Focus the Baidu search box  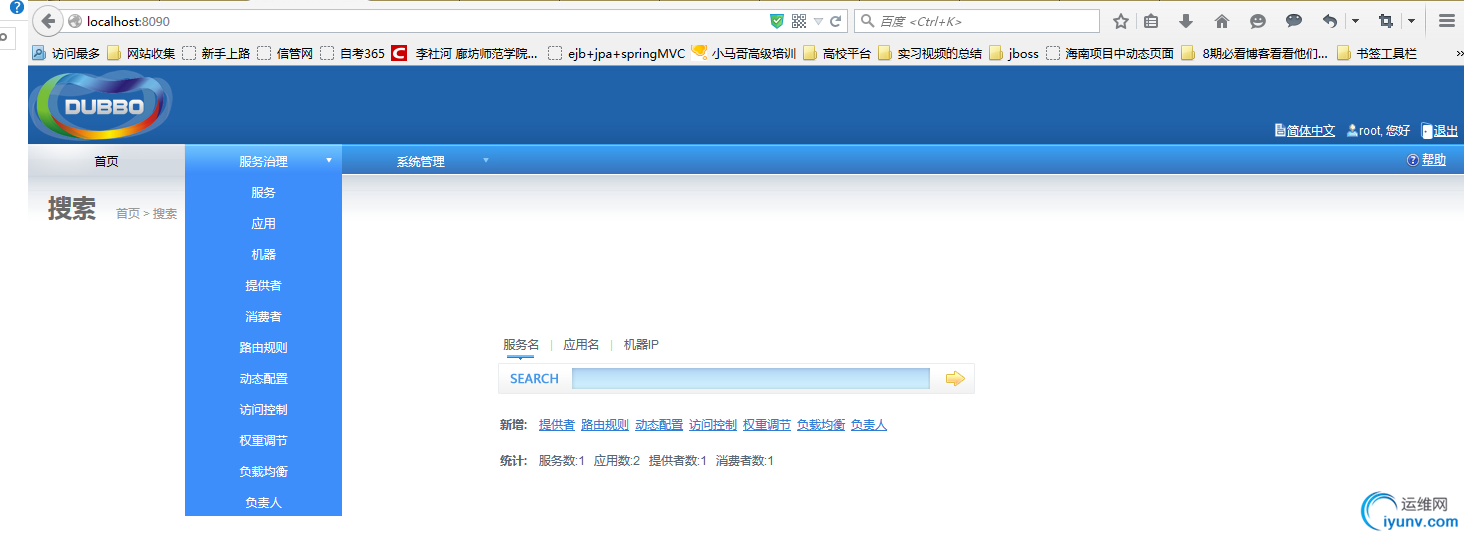coord(977,21)
